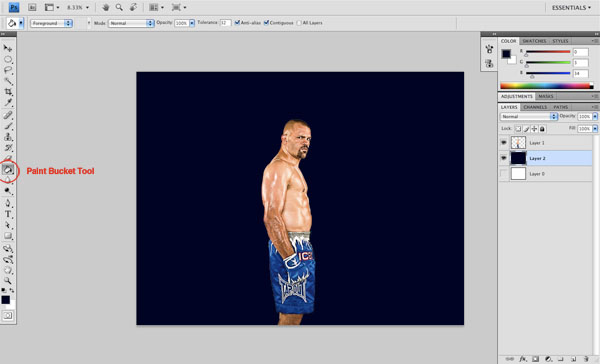The image size is (600, 364).
Task: Open Layers panel Fill arrow
Action: pos(595,129)
